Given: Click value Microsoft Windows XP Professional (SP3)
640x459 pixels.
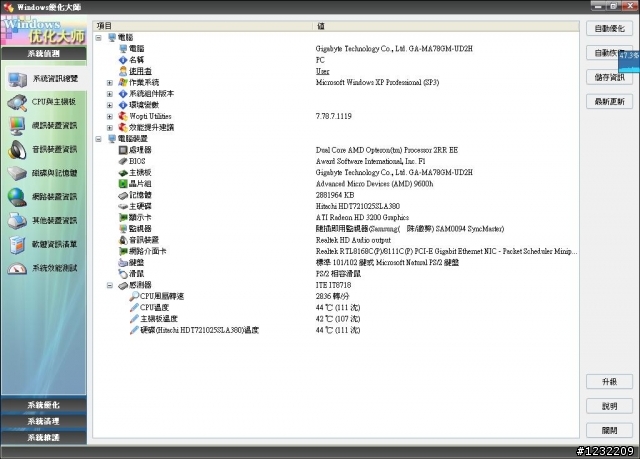Looking at the screenshot, I should click(377, 82).
